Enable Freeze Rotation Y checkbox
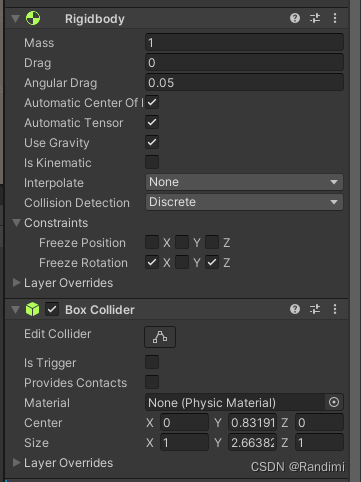Screen dimensions: 361x482 click(x=182, y=262)
